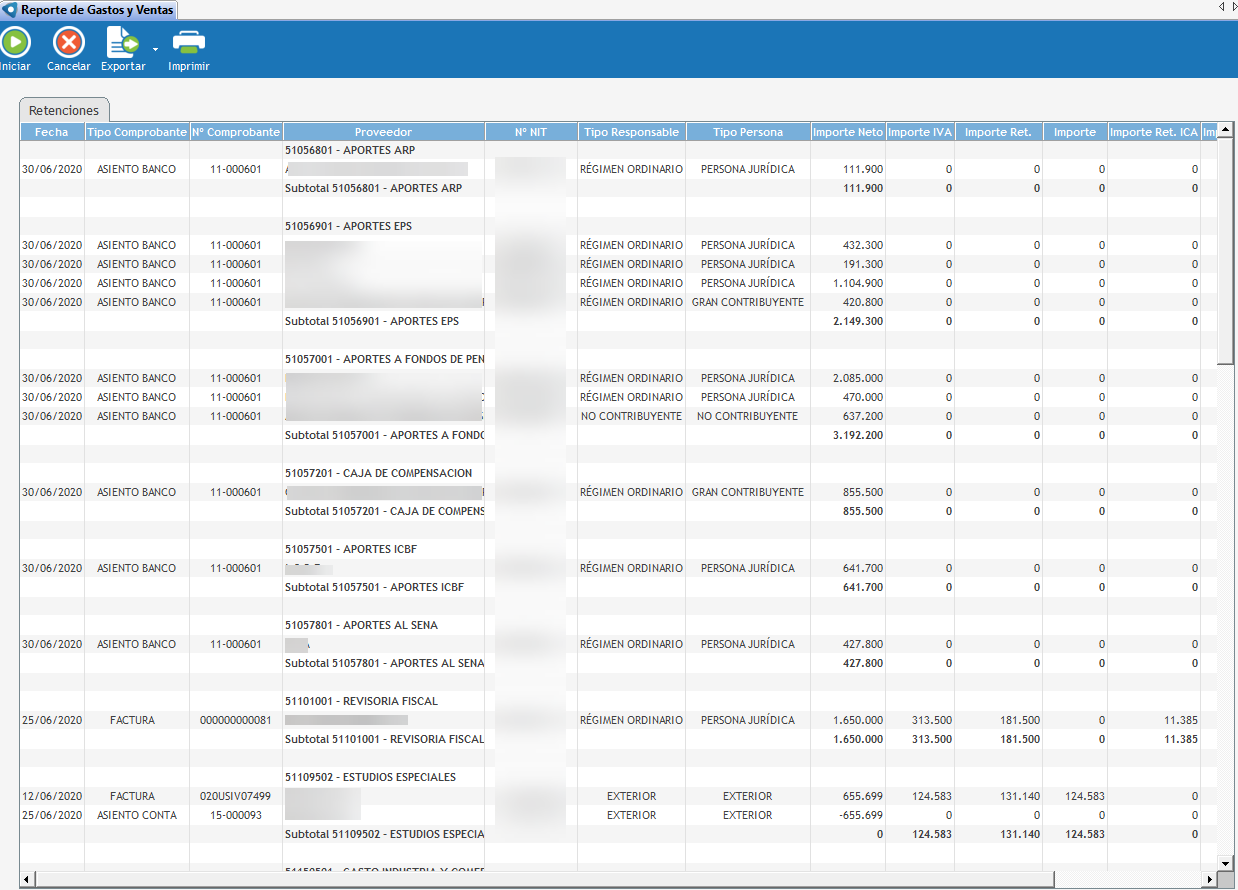1238x890 pixels.
Task: Click the Tipo Responsable column header
Action: tap(631, 132)
